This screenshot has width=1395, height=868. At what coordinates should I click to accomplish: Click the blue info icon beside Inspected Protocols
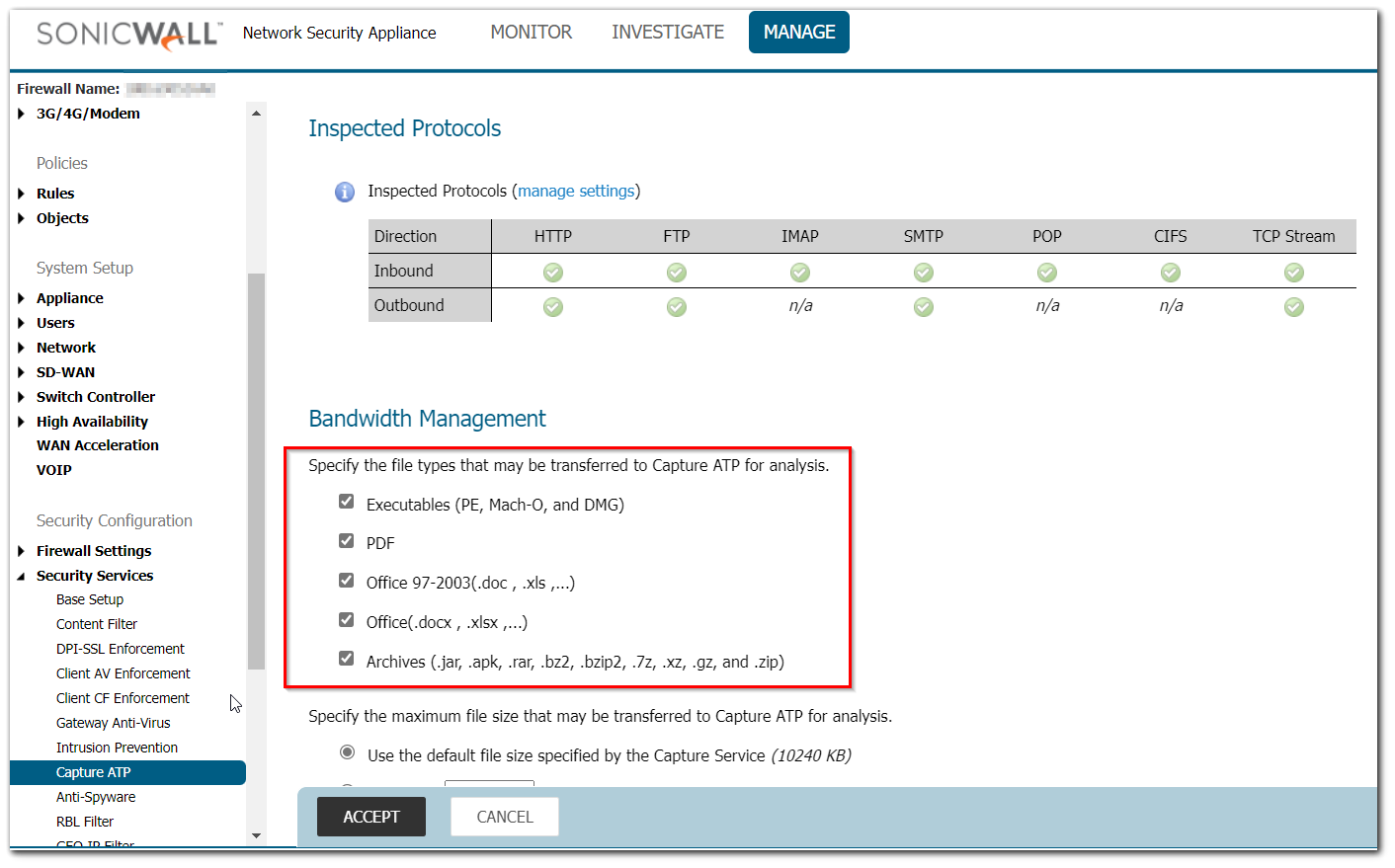(344, 192)
